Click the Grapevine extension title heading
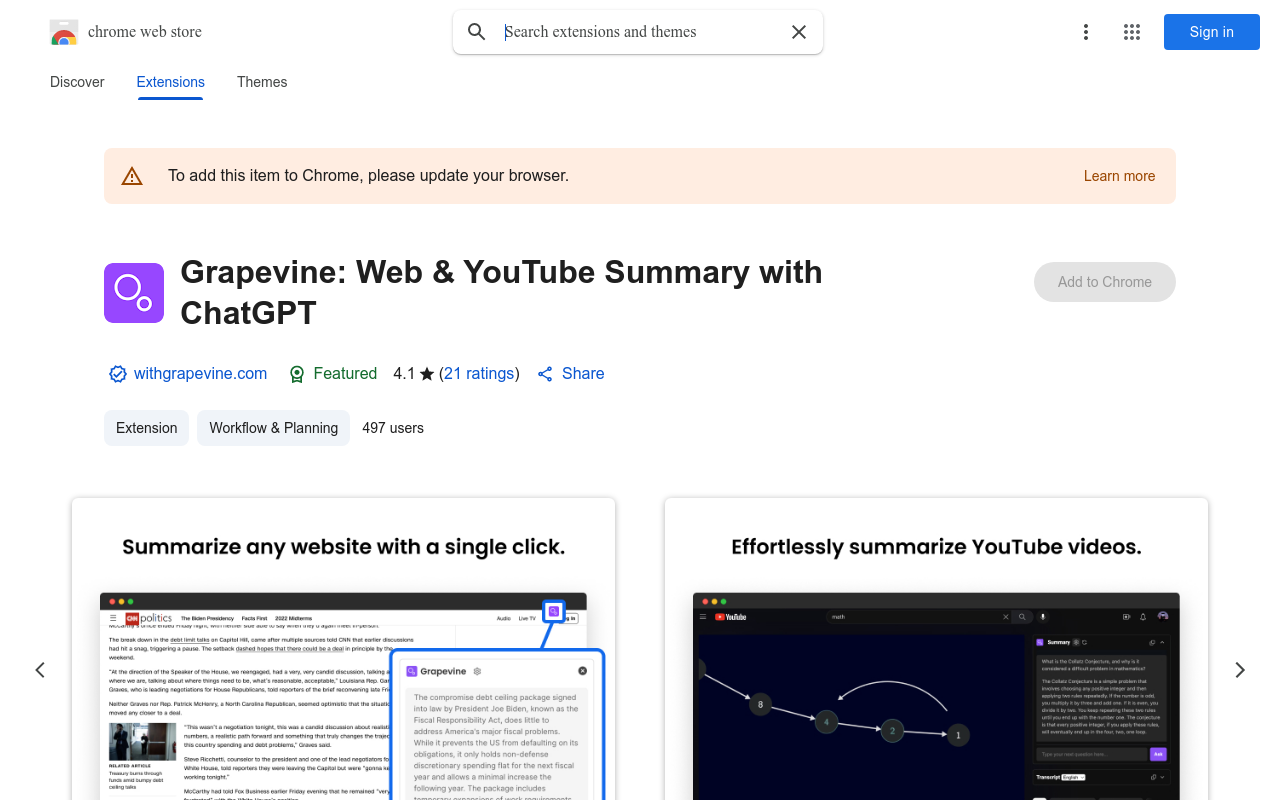Image resolution: width=1280 pixels, height=800 pixels. pyautogui.click(x=502, y=292)
